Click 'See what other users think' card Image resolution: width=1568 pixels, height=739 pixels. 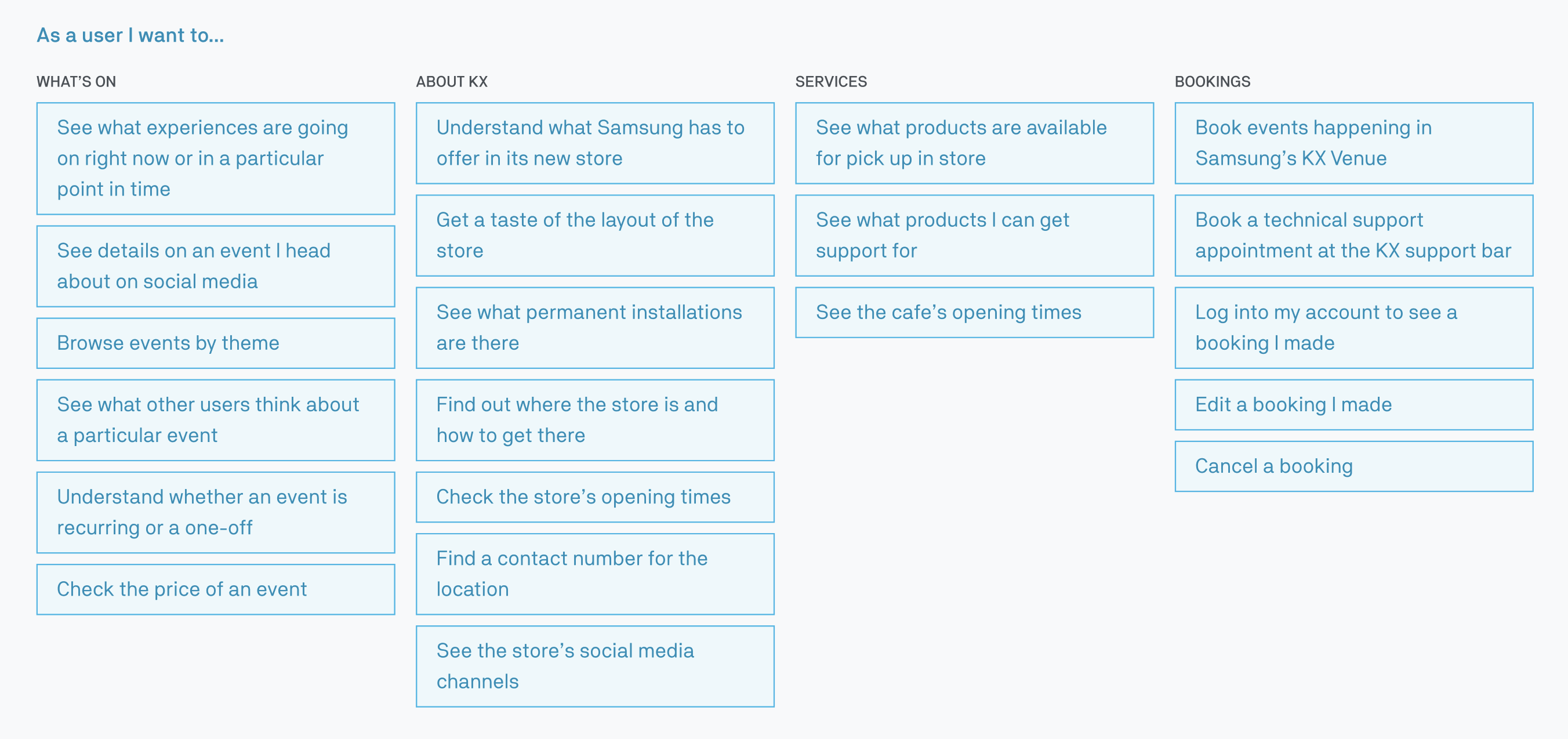tap(216, 420)
